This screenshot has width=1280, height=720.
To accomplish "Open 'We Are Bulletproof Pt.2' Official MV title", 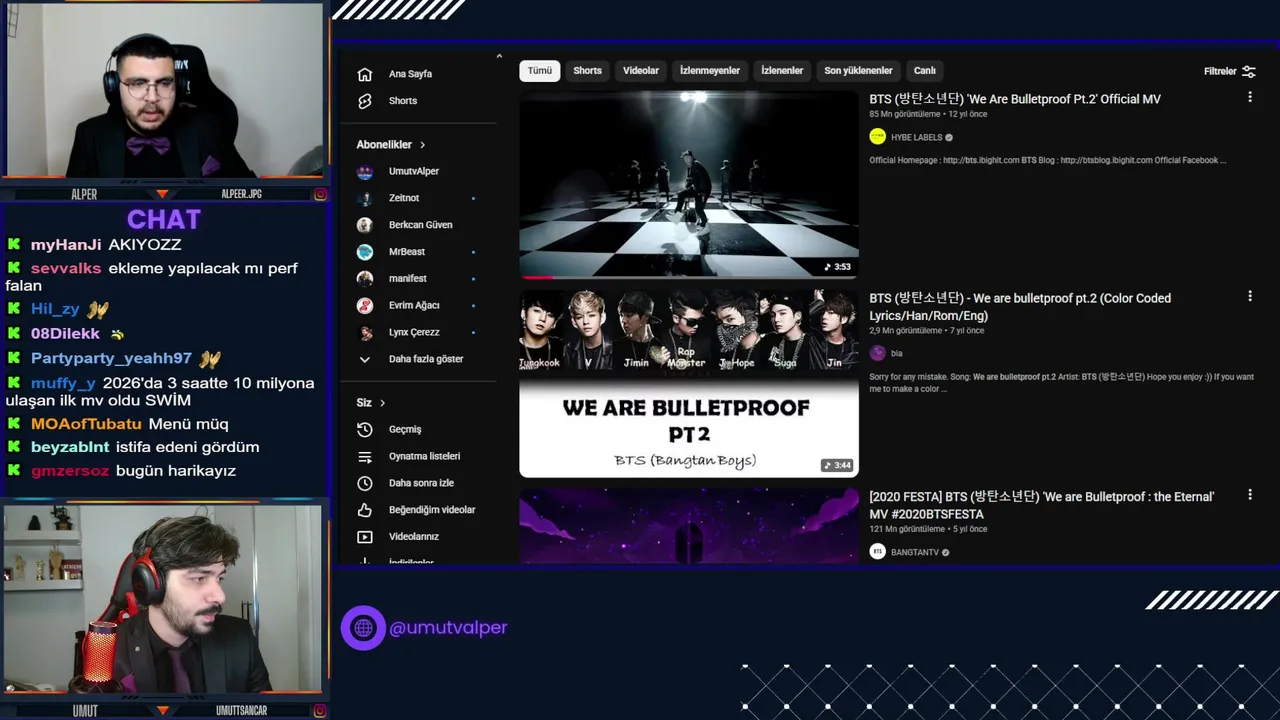I will pyautogui.click(x=1015, y=99).
